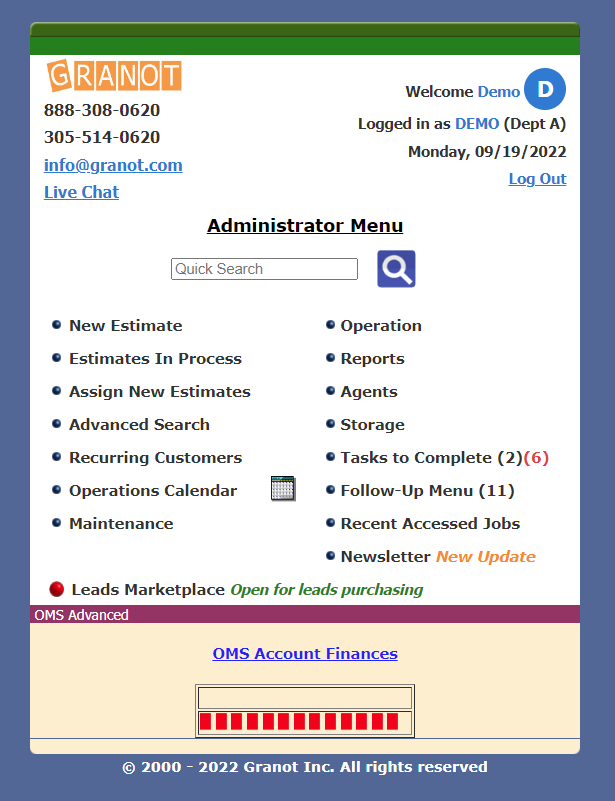This screenshot has height=801, width=615.
Task: Open Leads Marketplace
Action: click(148, 590)
